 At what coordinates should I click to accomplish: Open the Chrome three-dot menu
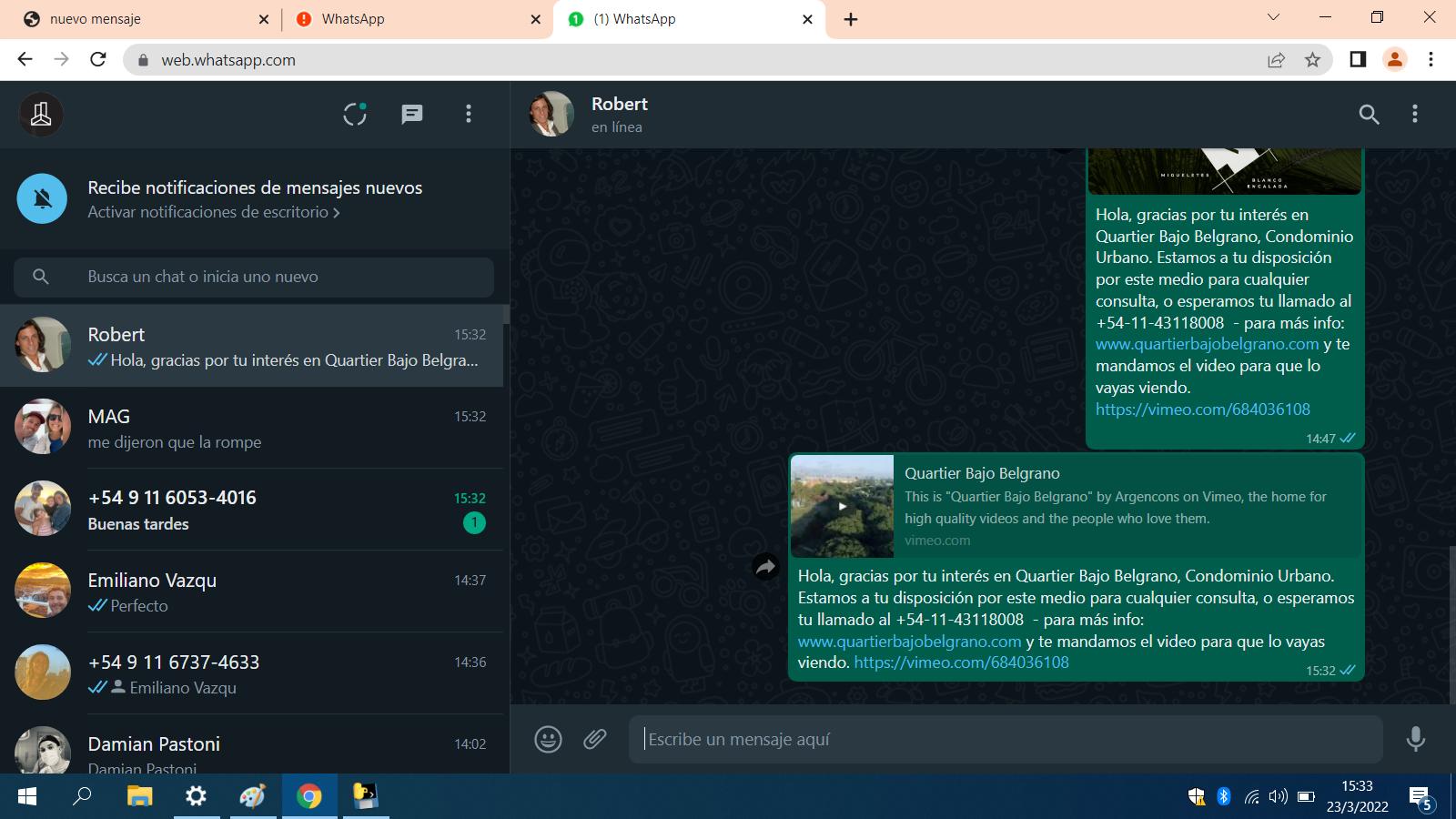1431,60
